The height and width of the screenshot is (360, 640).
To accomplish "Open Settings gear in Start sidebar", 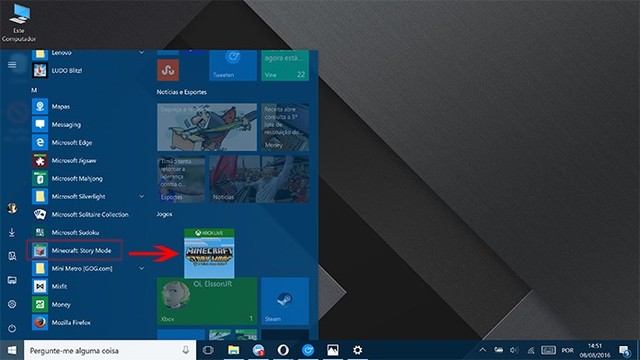I will click(12, 304).
